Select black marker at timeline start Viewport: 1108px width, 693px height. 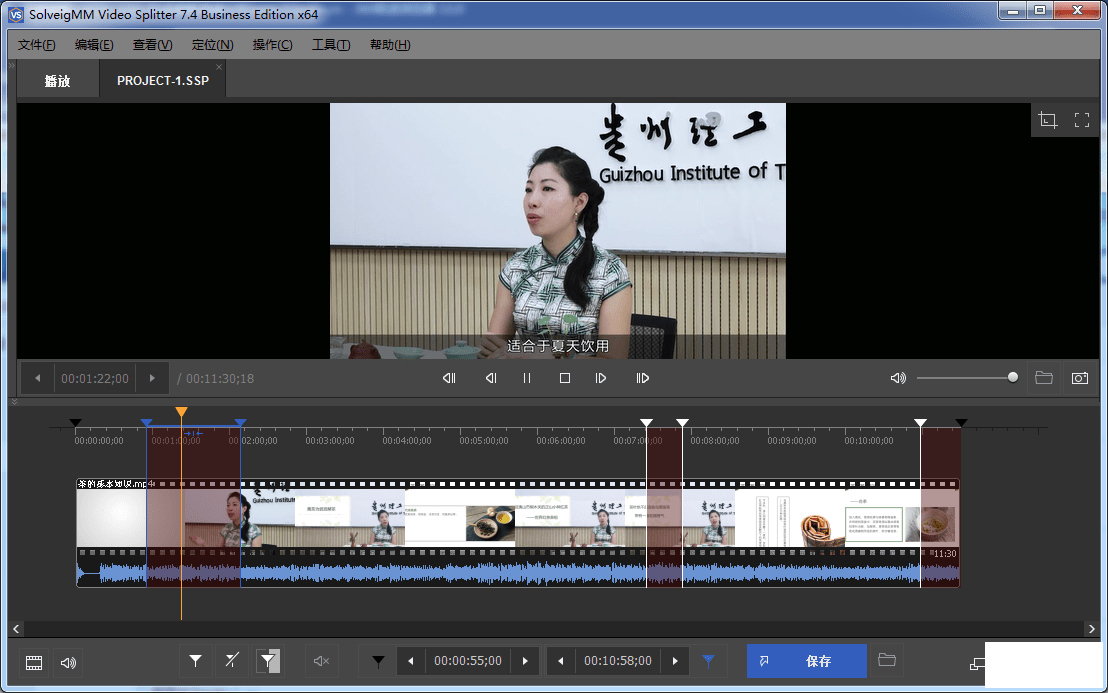pyautogui.click(x=76, y=422)
